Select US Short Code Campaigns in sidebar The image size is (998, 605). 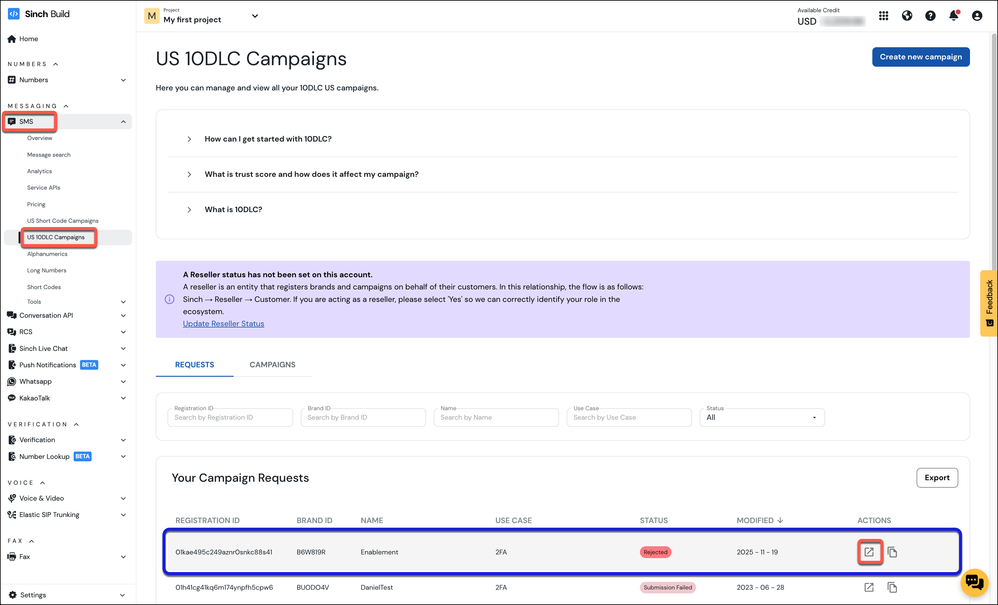click(62, 221)
